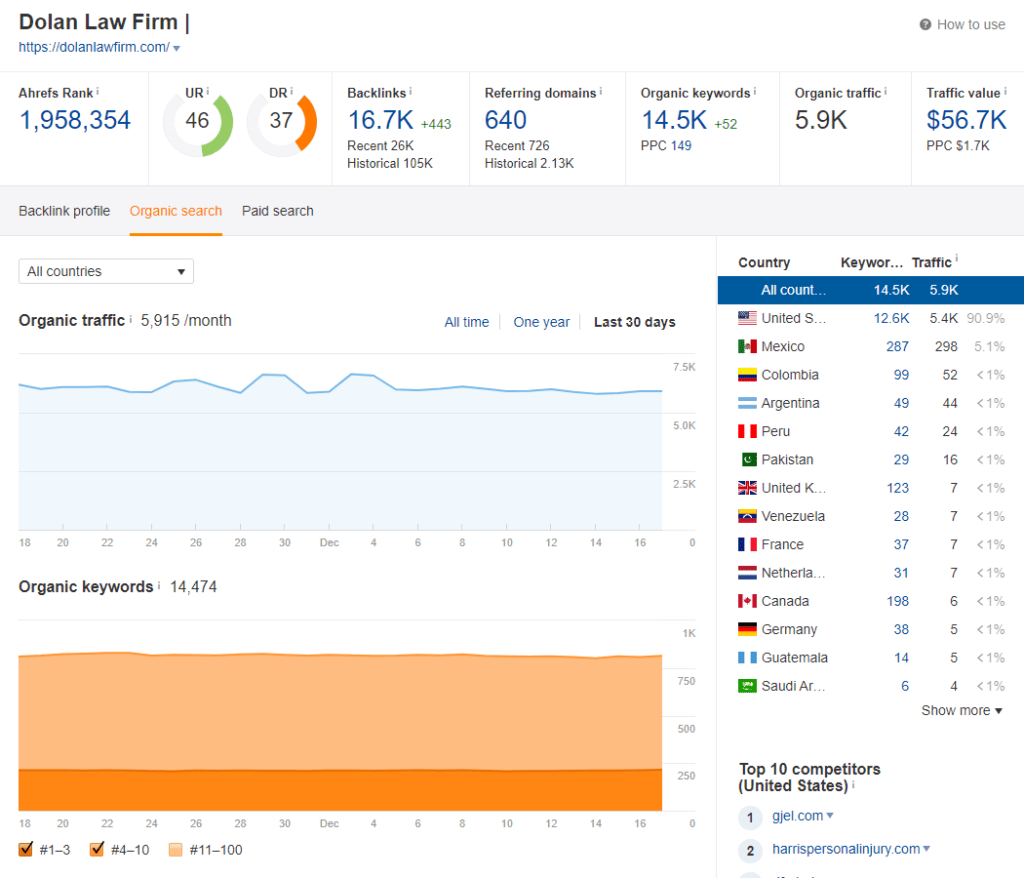Click the Keywords column header

click(x=871, y=263)
